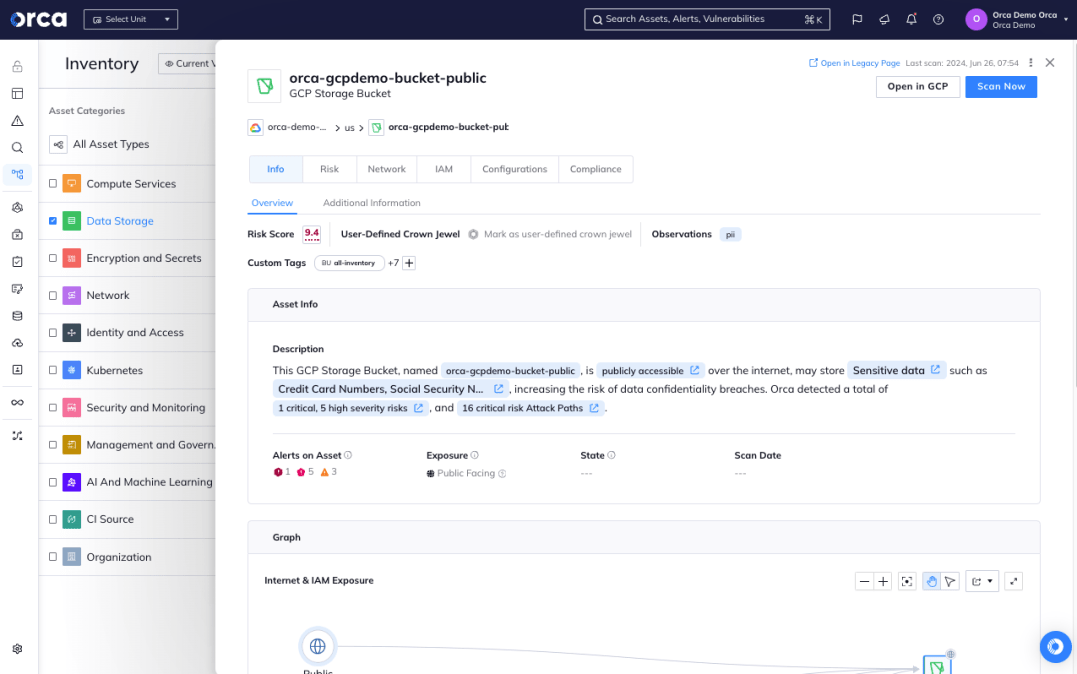Click the pii observation tag
This screenshot has height=674, width=1077.
coord(730,234)
